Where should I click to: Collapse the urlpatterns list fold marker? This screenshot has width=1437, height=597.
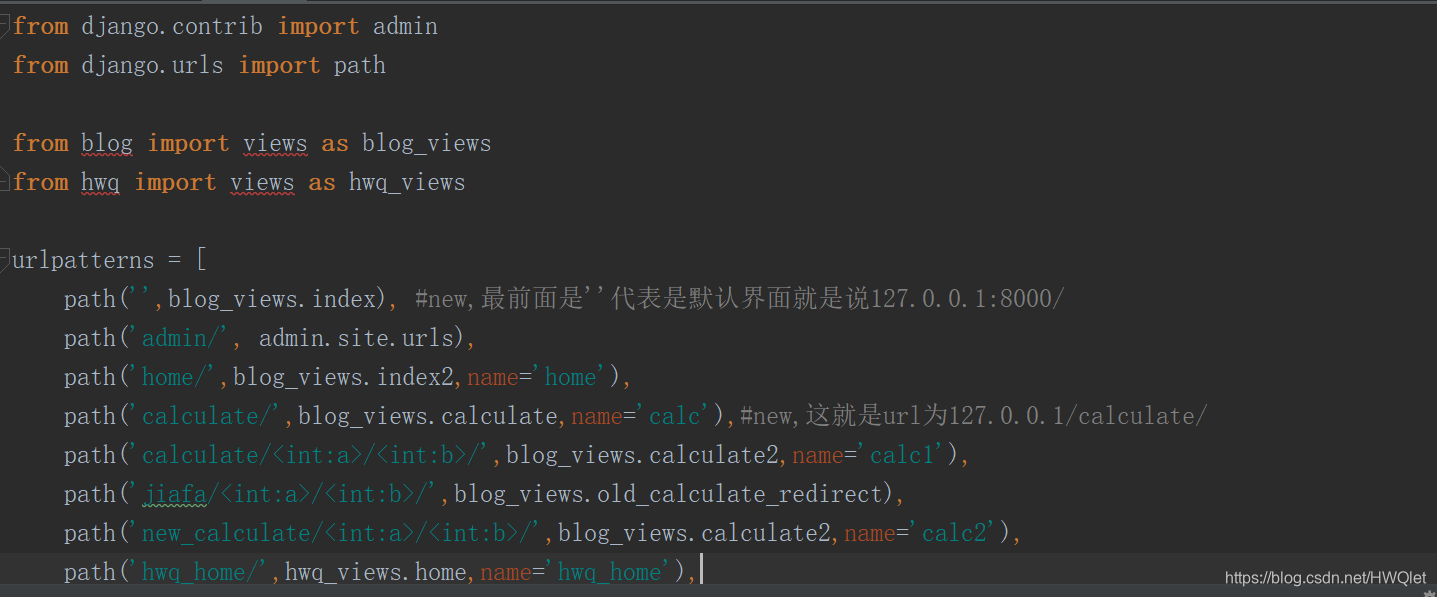(x=5, y=260)
